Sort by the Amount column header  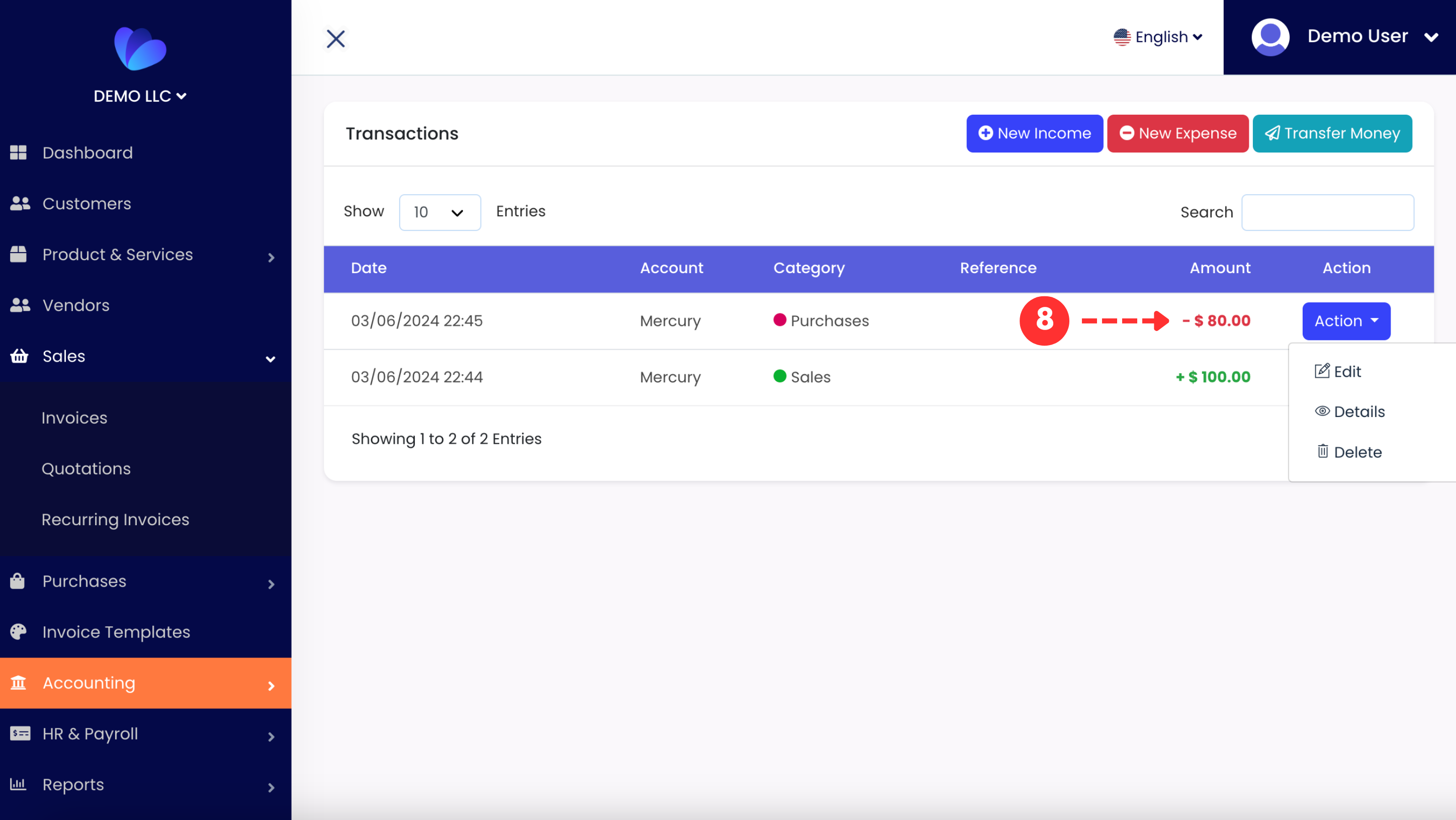coord(1220,268)
